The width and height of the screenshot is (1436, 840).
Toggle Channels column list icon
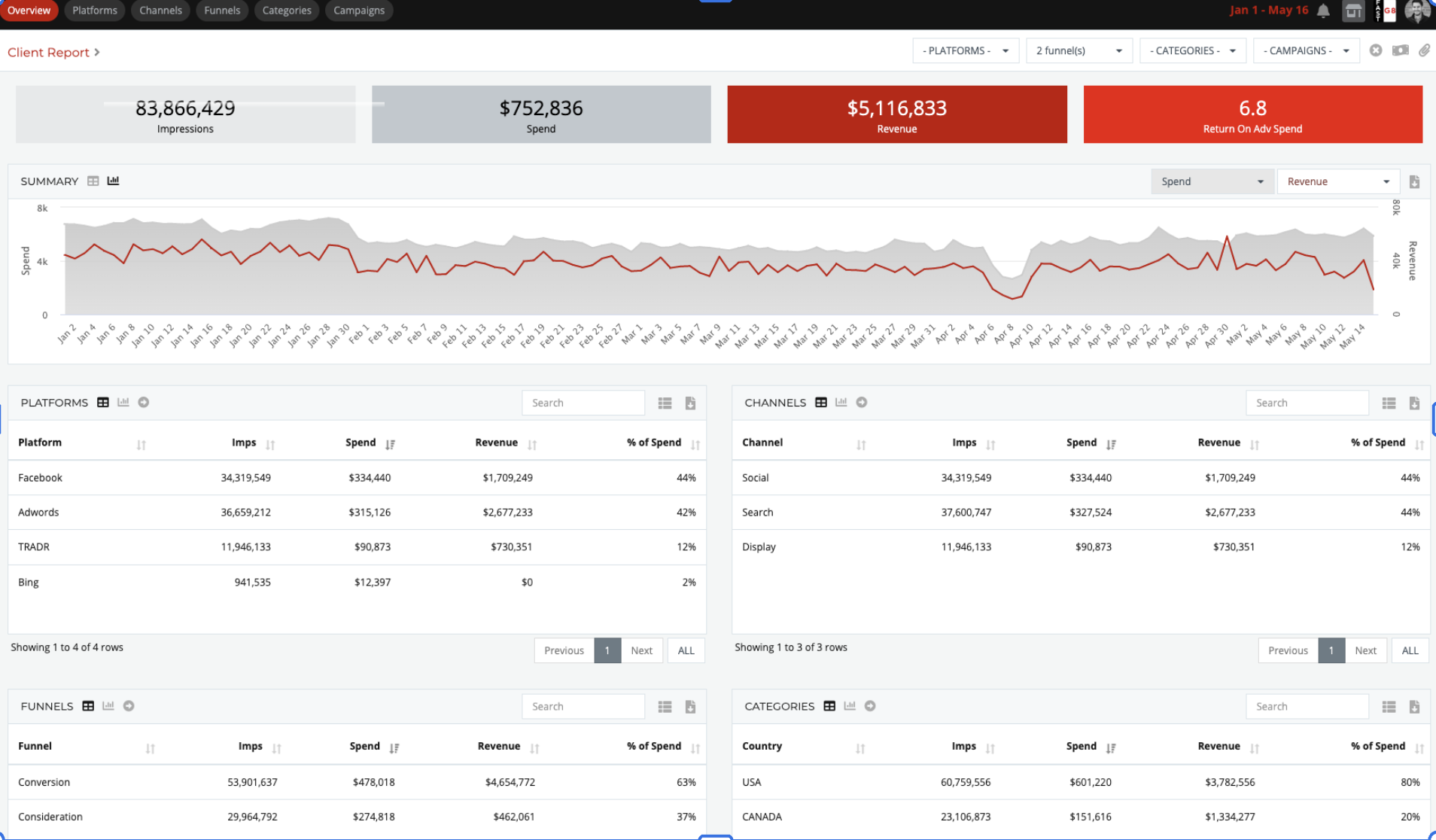coord(1389,403)
